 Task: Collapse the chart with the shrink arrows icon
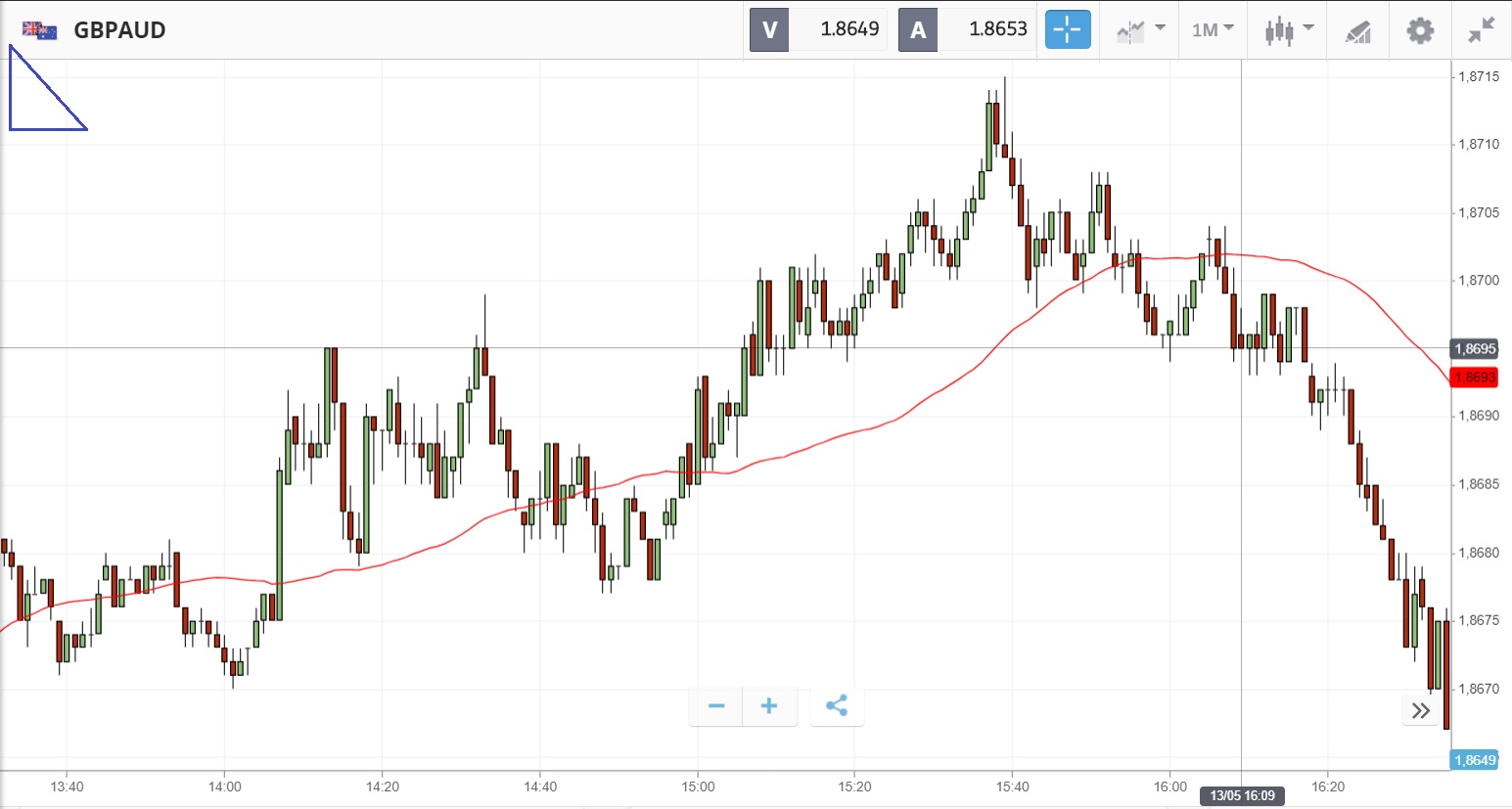tap(1482, 30)
